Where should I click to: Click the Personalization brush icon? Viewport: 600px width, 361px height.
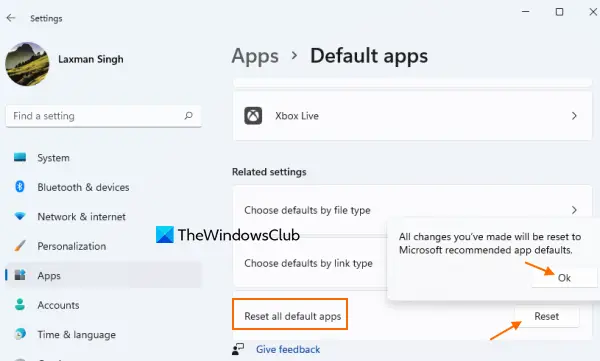tap(20, 246)
